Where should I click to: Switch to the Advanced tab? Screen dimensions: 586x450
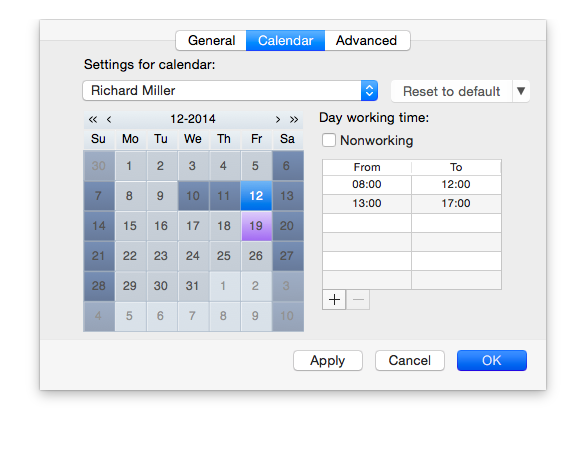click(367, 40)
